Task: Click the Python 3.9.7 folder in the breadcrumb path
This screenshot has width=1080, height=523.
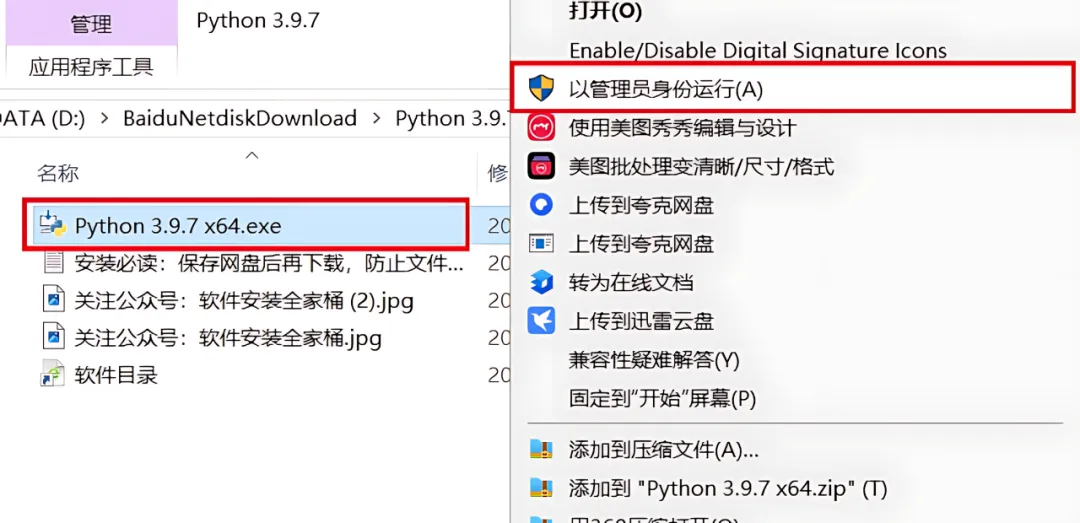Action: click(x=452, y=119)
